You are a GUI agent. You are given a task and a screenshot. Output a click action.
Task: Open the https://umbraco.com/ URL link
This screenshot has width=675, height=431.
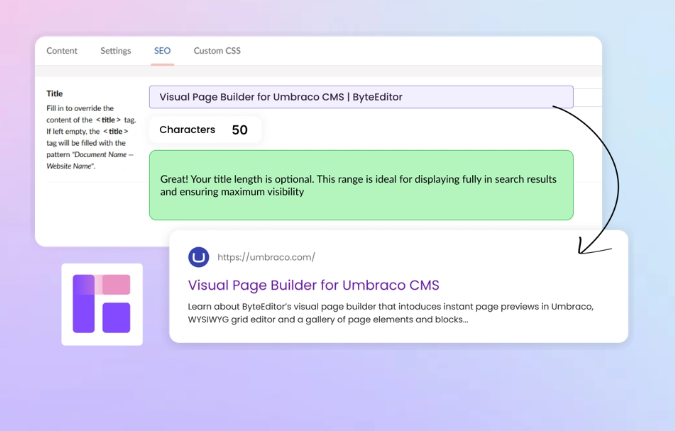pyautogui.click(x=266, y=257)
